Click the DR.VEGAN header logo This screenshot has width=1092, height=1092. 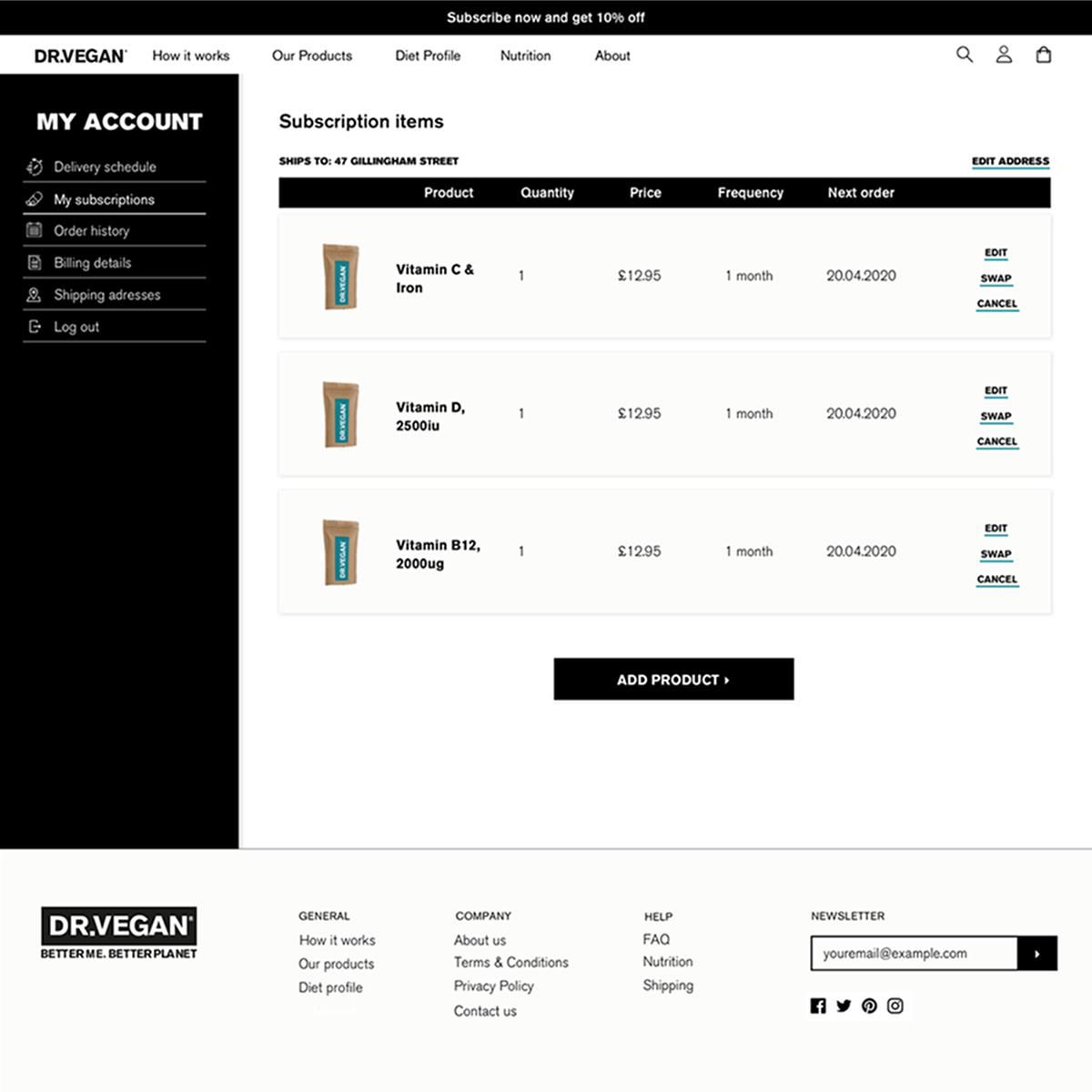click(x=80, y=56)
